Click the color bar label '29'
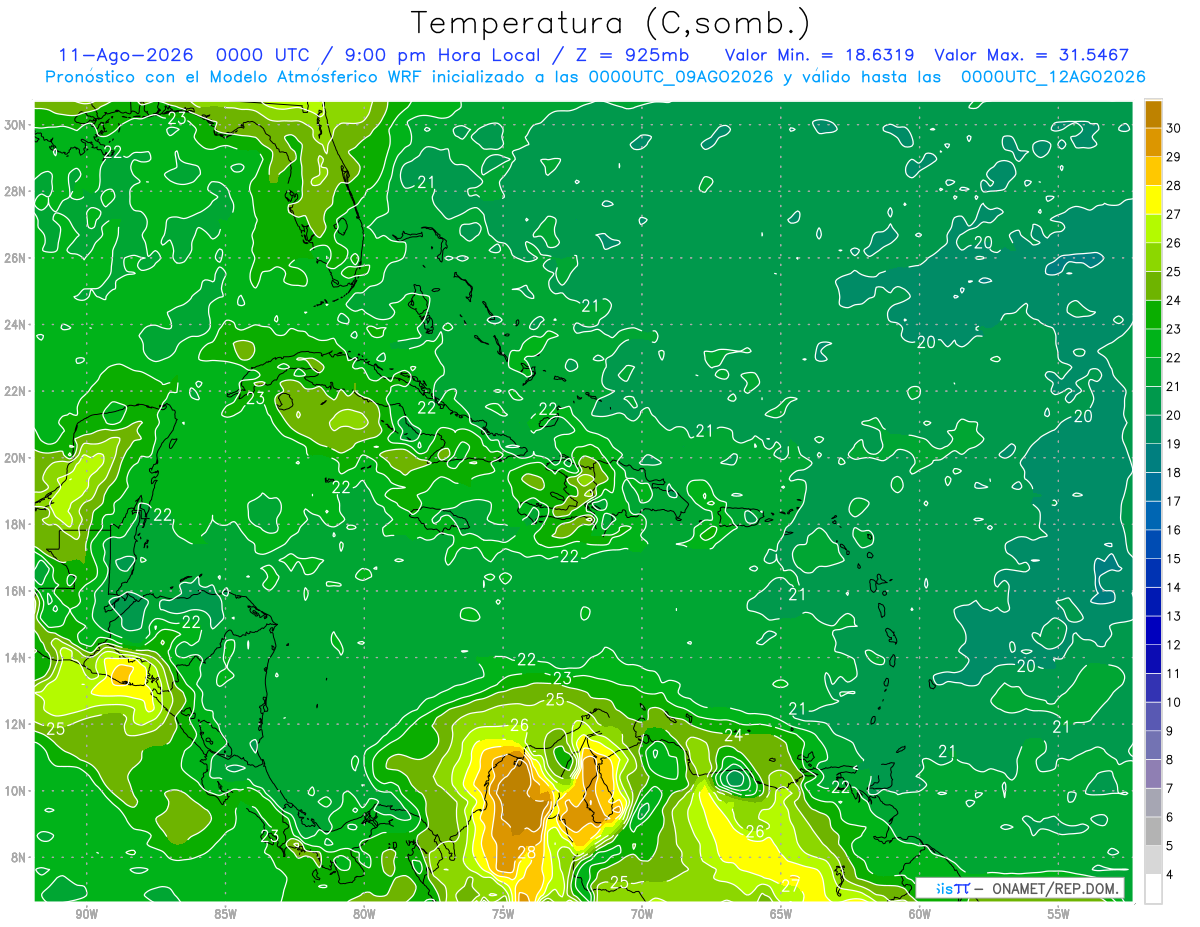The image size is (1200, 927). click(x=1173, y=157)
